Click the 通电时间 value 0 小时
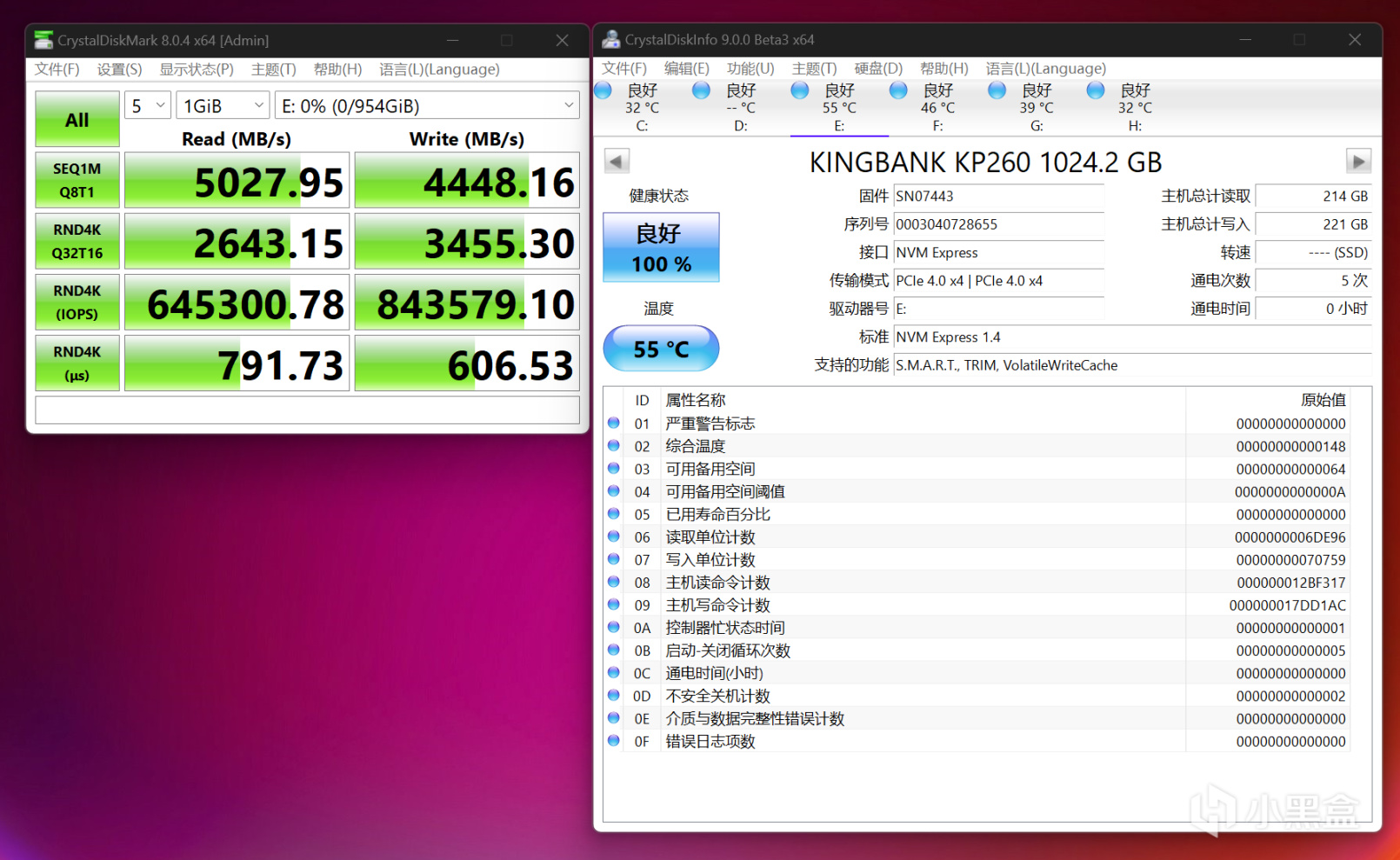 [1314, 309]
